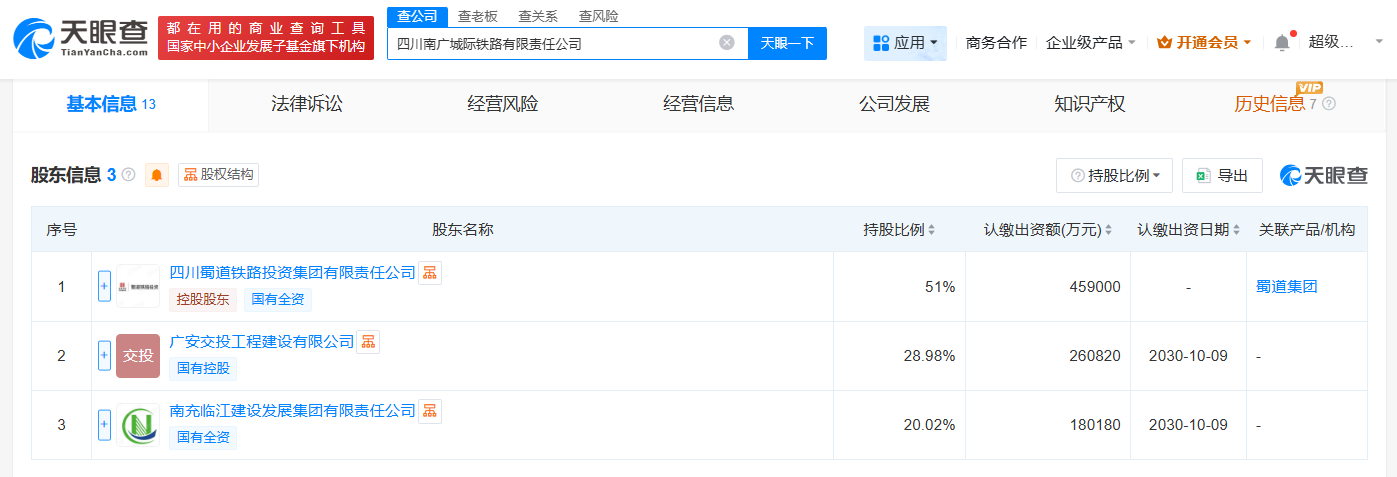Switch to 查老板 search tab
Image resolution: width=1397 pixels, height=477 pixels.
[x=477, y=16]
